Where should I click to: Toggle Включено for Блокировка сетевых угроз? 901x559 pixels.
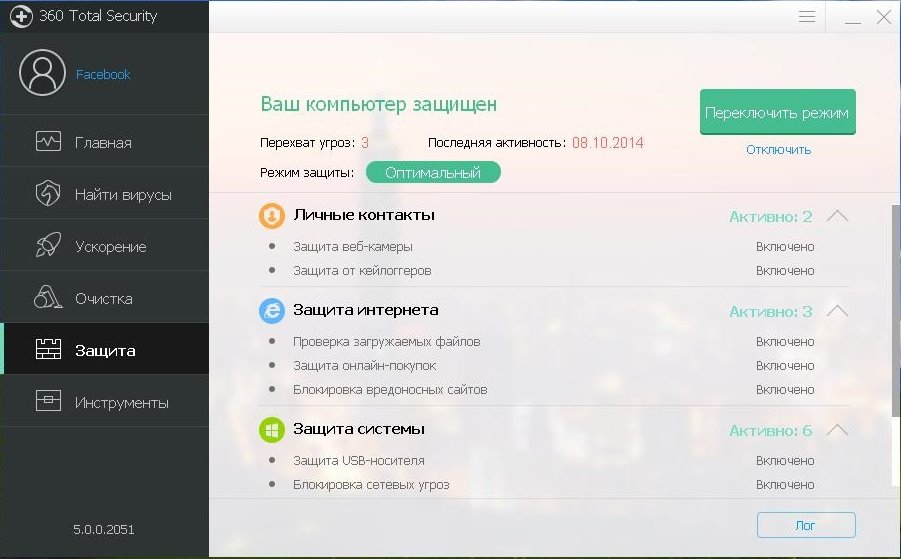click(785, 485)
